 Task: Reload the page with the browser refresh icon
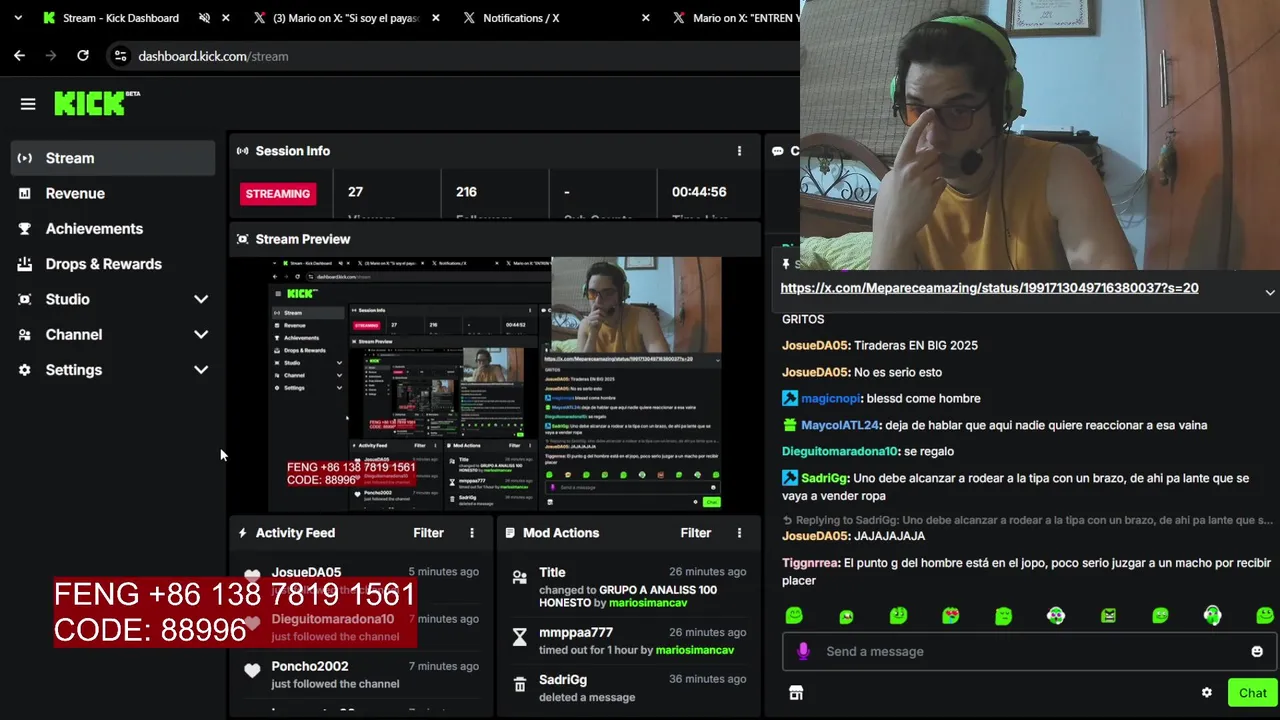point(83,56)
